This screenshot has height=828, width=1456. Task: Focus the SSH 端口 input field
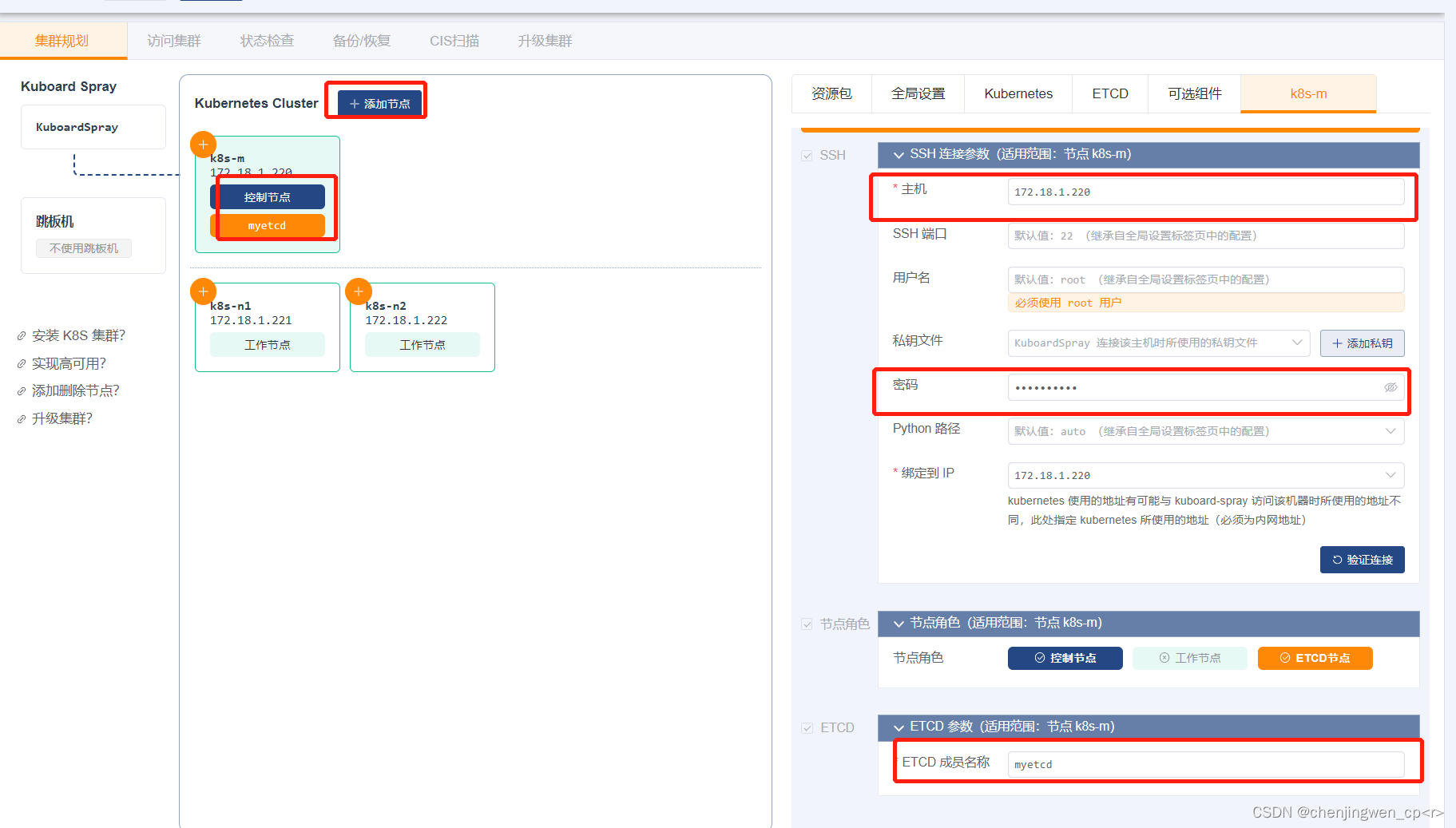(1205, 236)
